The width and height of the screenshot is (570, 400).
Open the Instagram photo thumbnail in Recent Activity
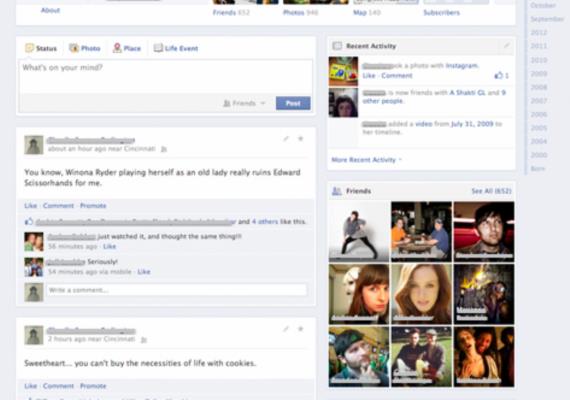[343, 71]
